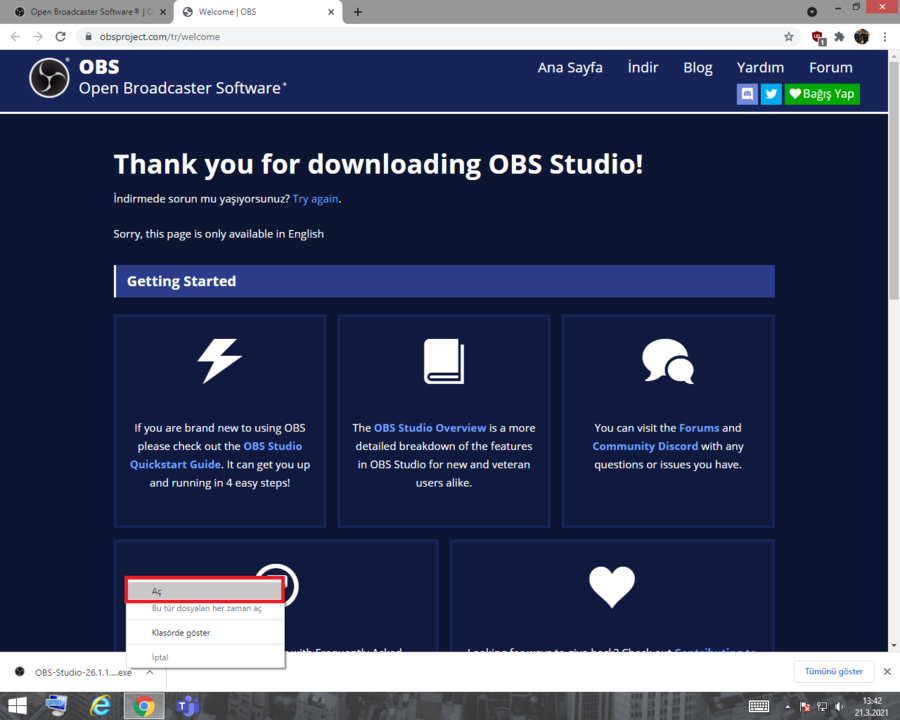Open the Twitter icon button
This screenshot has height=720, width=900.
point(771,94)
